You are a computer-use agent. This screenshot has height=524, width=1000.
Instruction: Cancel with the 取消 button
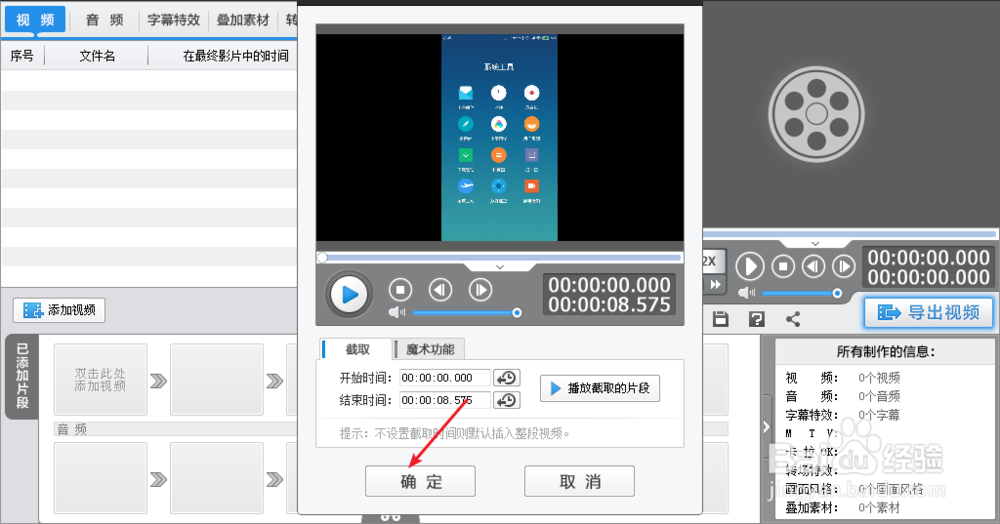(579, 481)
